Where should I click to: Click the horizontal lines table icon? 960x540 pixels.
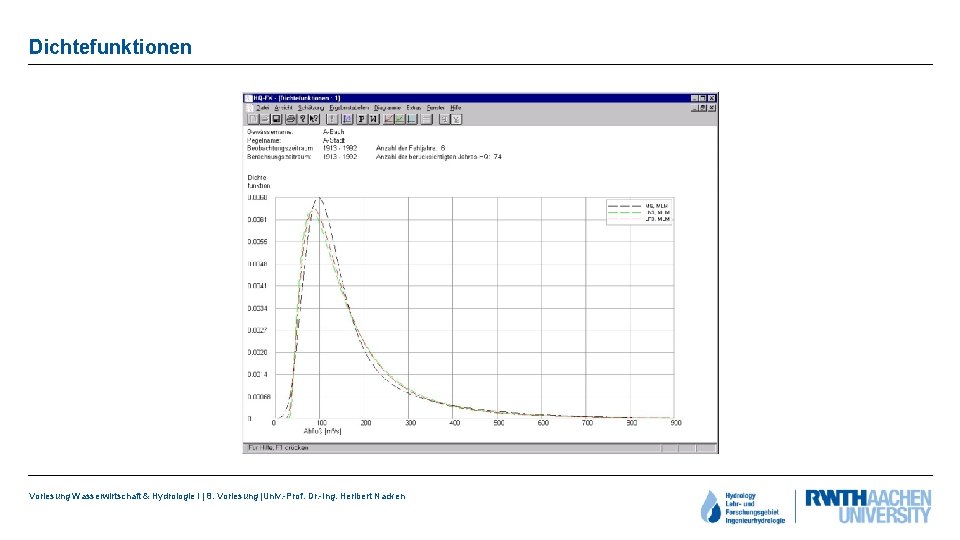point(427,119)
